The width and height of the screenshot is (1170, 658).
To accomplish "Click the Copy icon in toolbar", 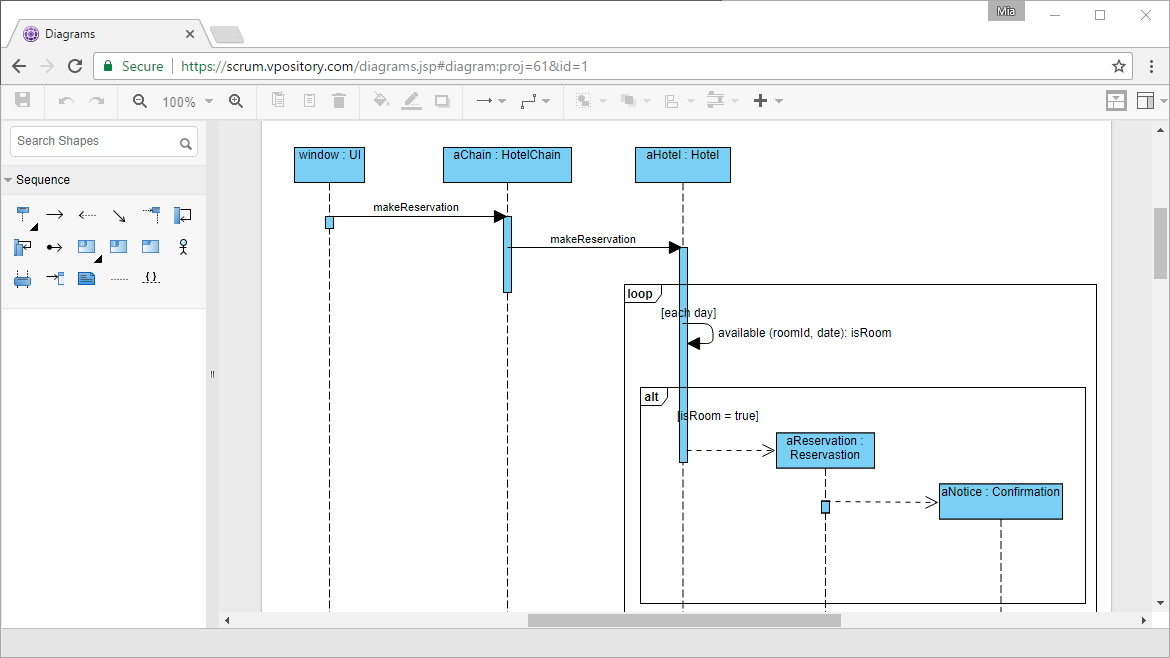I will [278, 100].
